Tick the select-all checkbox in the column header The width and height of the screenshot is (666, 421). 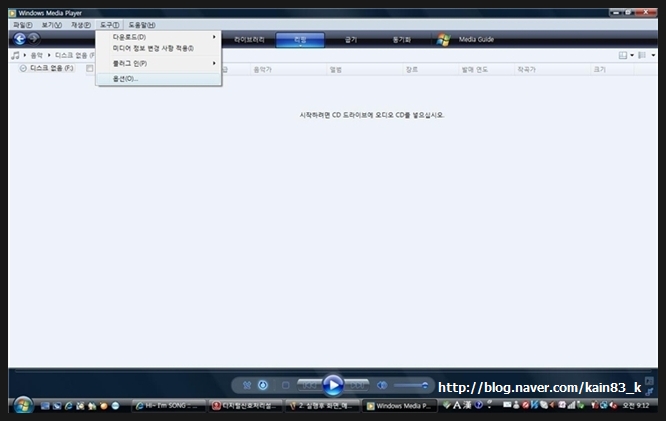90,68
